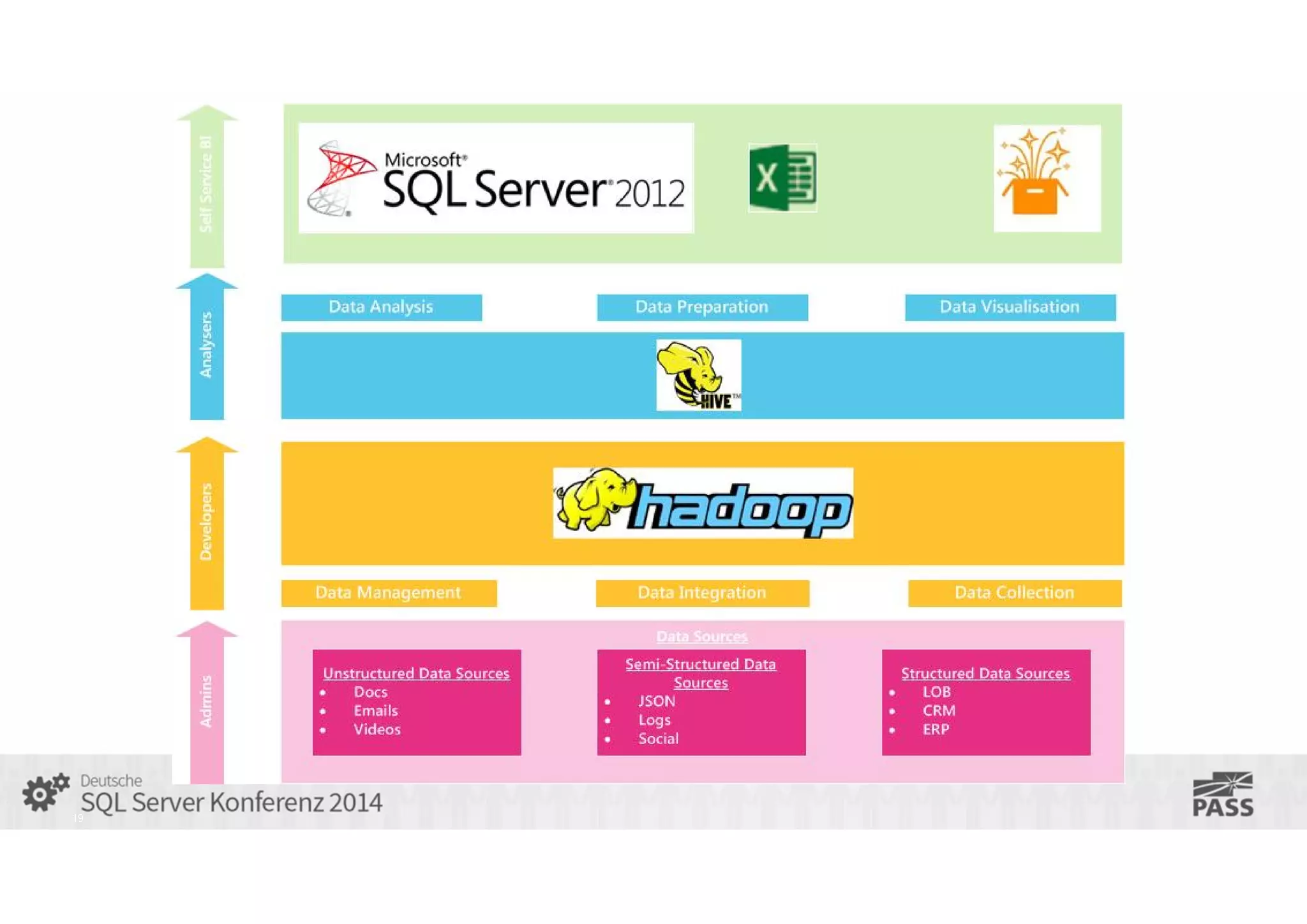
Task: Open the Data Sources underlined heading
Action: pyautogui.click(x=702, y=636)
